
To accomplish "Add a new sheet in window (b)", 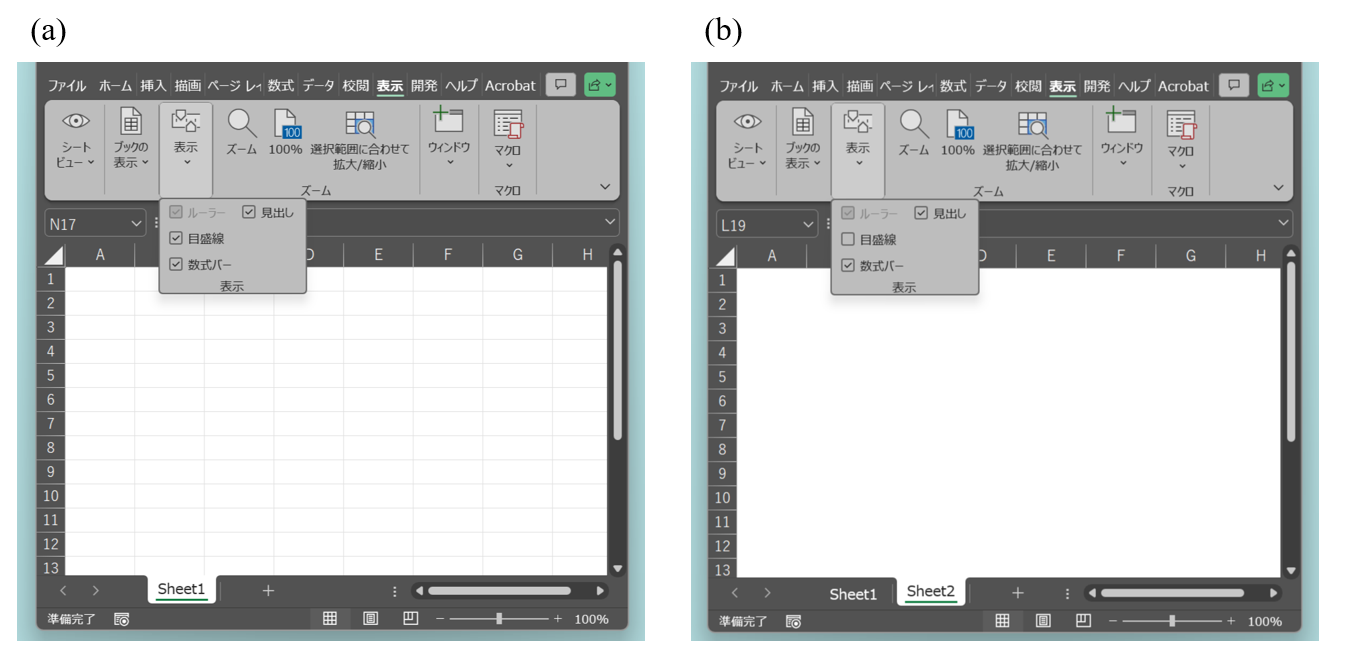I will tap(1018, 593).
